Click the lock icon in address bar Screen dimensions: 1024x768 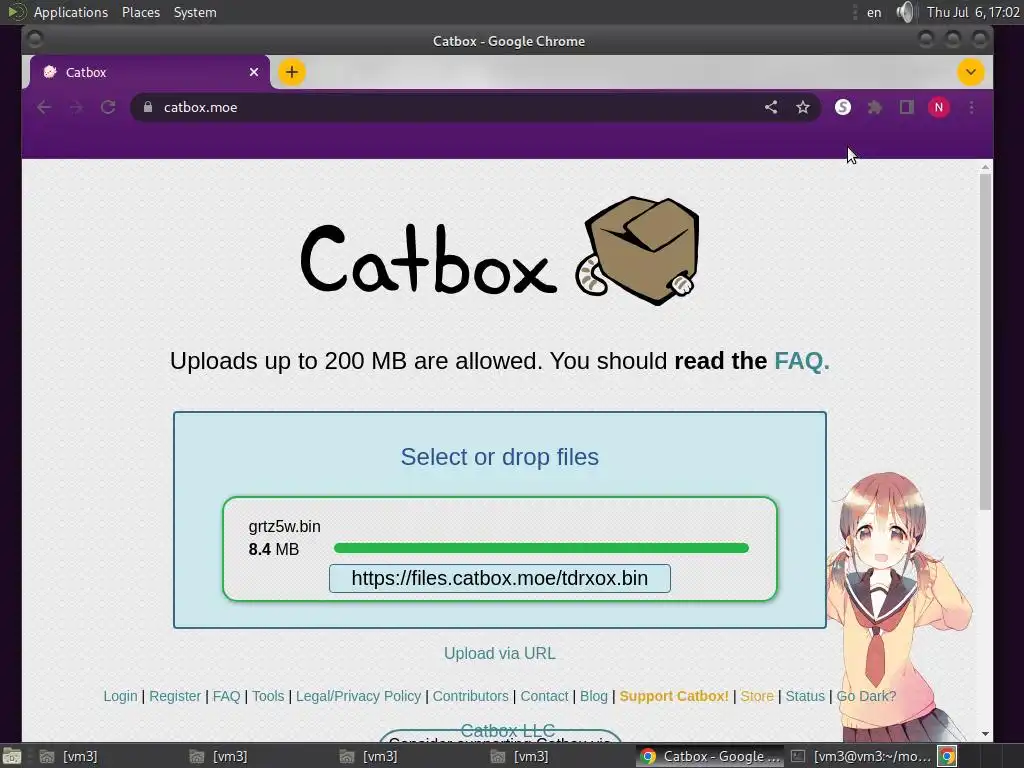coord(148,107)
